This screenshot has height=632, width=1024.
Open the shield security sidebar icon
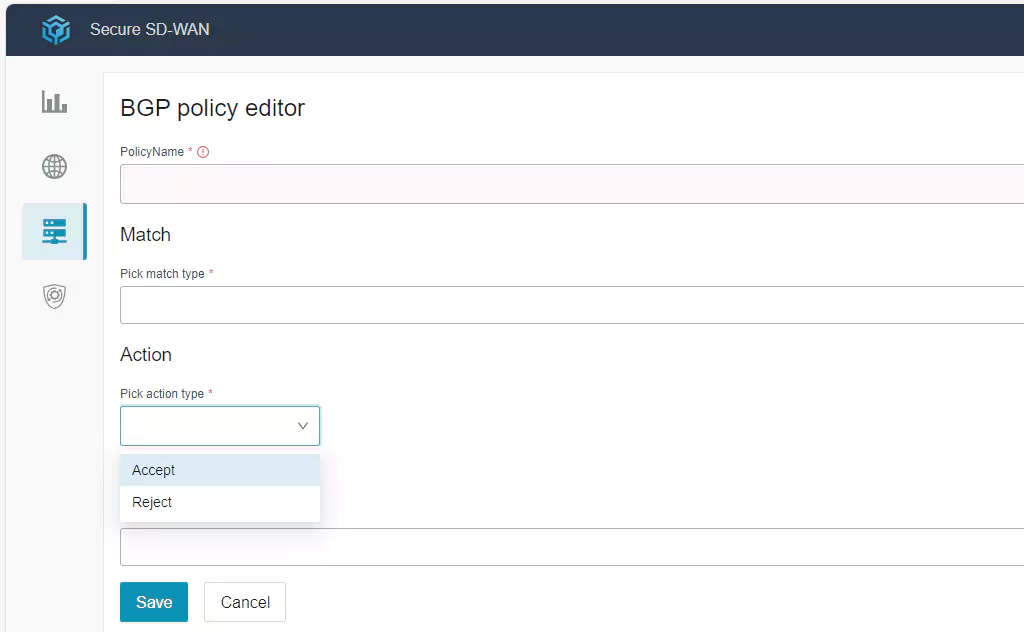(x=54, y=296)
